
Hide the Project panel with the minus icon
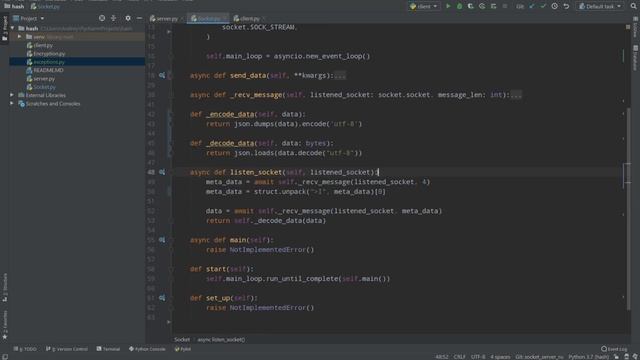[x=140, y=18]
